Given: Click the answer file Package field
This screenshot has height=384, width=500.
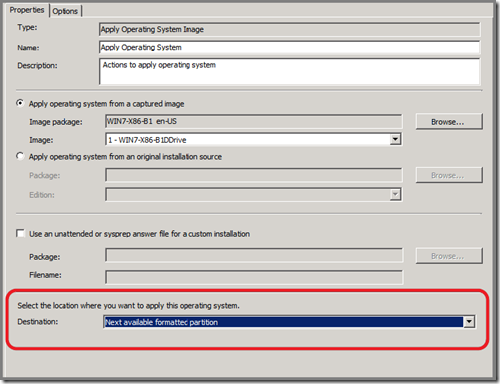Looking at the screenshot, I should (254, 256).
